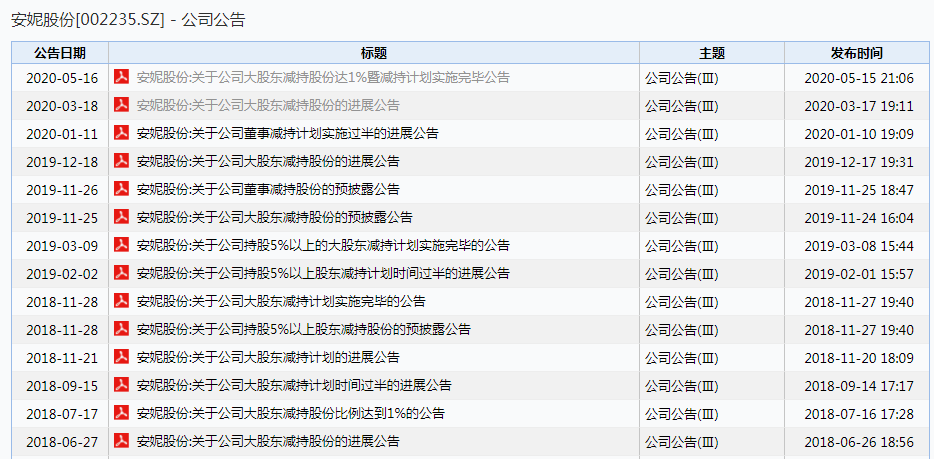Click PDF icon in 2020-01-11 row
Image resolution: width=934 pixels, height=459 pixels.
pyautogui.click(x=122, y=133)
